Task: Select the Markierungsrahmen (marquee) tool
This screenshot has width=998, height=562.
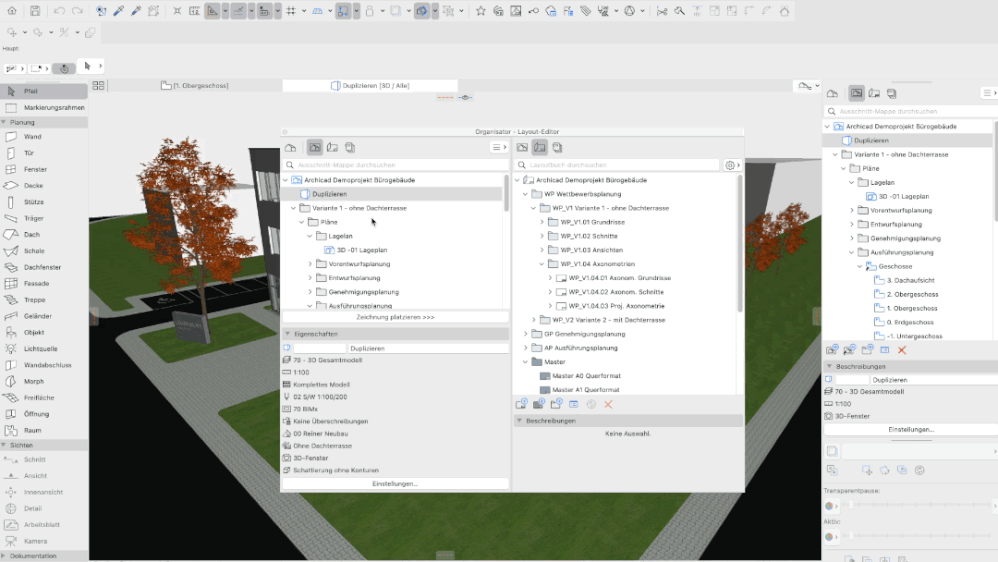Action: (54, 107)
